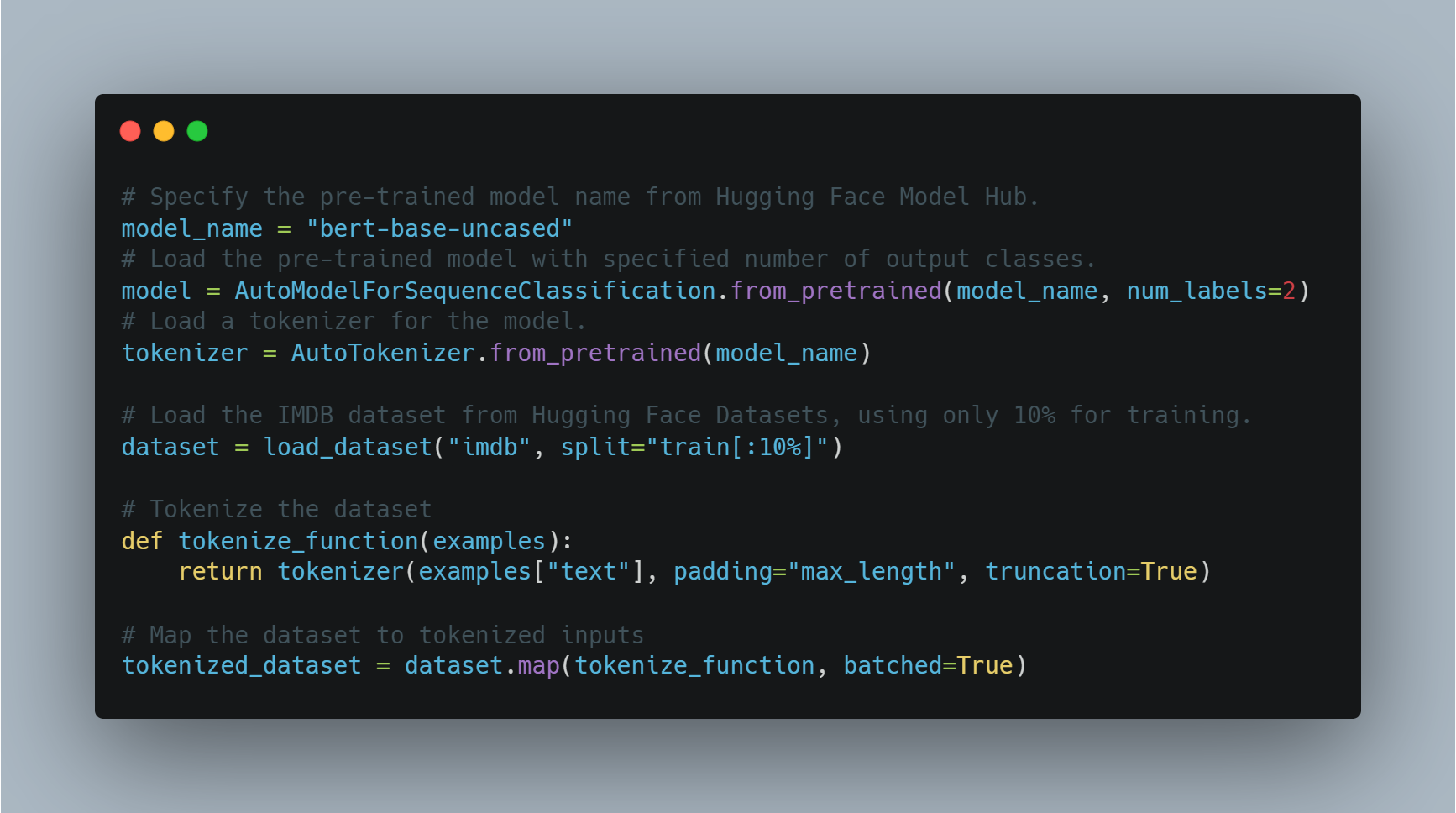
Task: Click the map method on dataset
Action: (x=538, y=665)
